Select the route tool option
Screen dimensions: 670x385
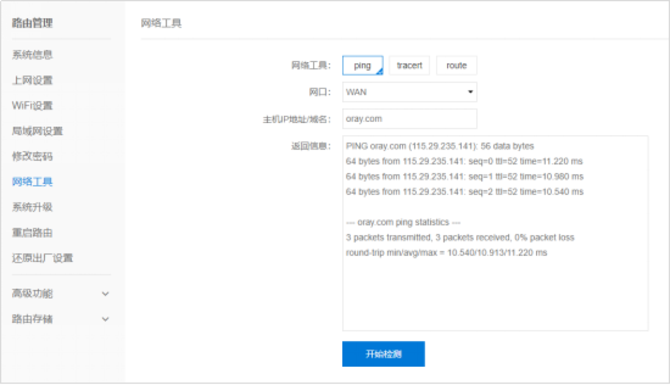point(456,65)
